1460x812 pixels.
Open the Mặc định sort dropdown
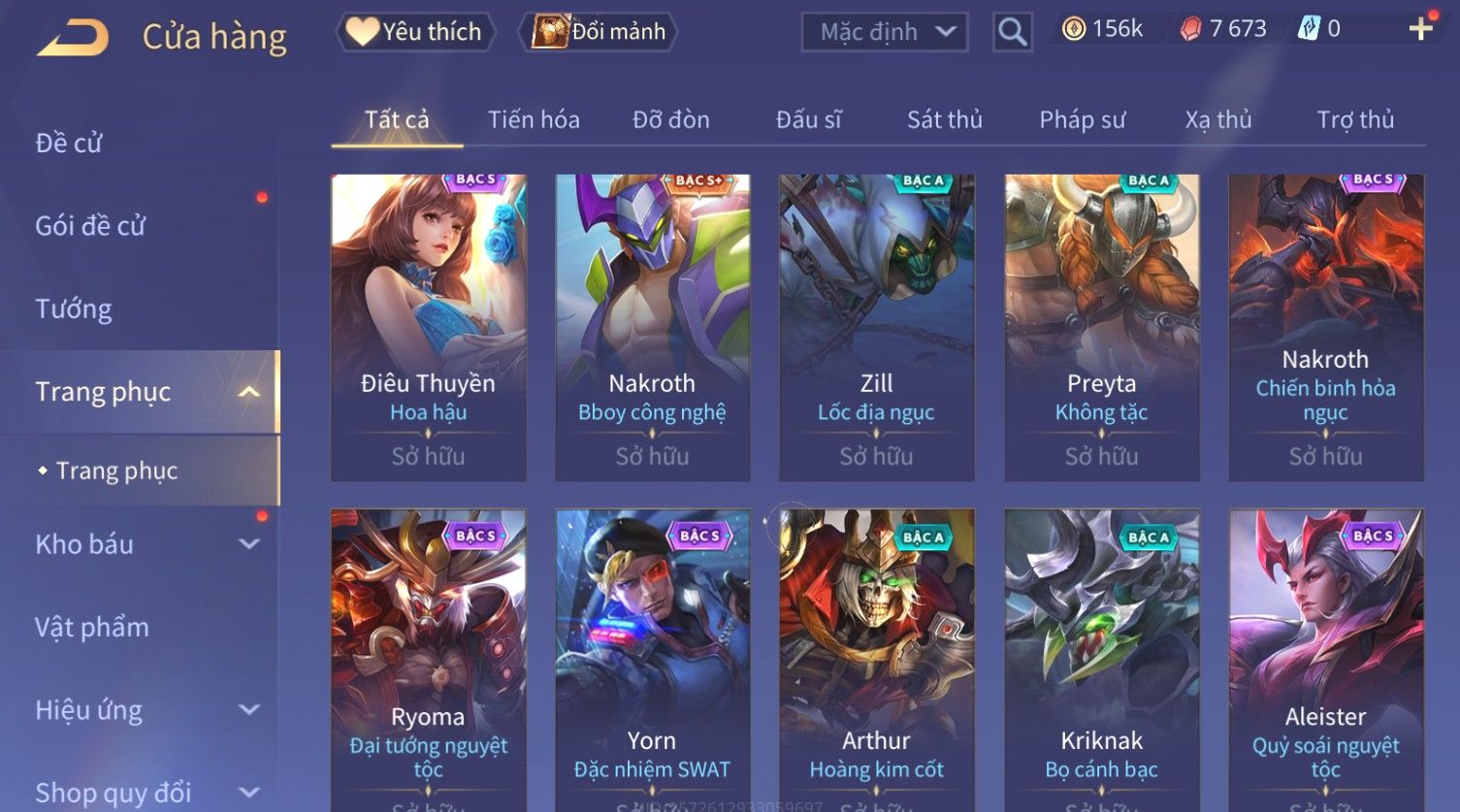pyautogui.click(x=885, y=32)
